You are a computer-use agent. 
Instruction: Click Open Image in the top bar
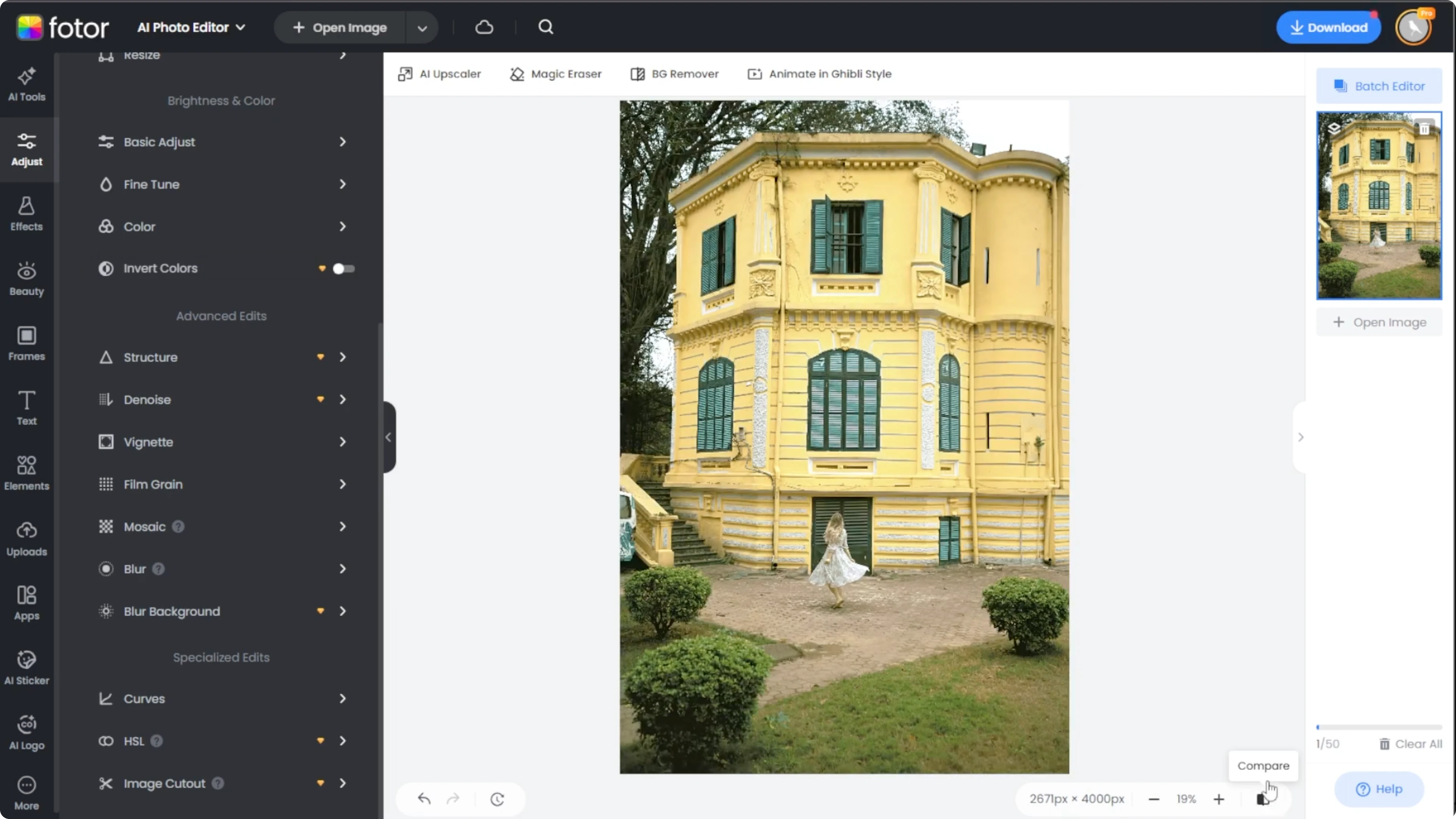pos(340,28)
